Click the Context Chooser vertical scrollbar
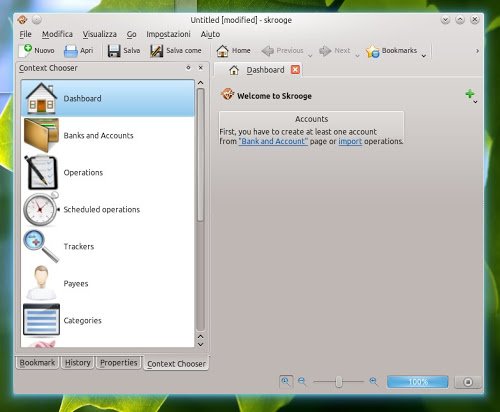The height and width of the screenshot is (412, 500). [x=200, y=208]
